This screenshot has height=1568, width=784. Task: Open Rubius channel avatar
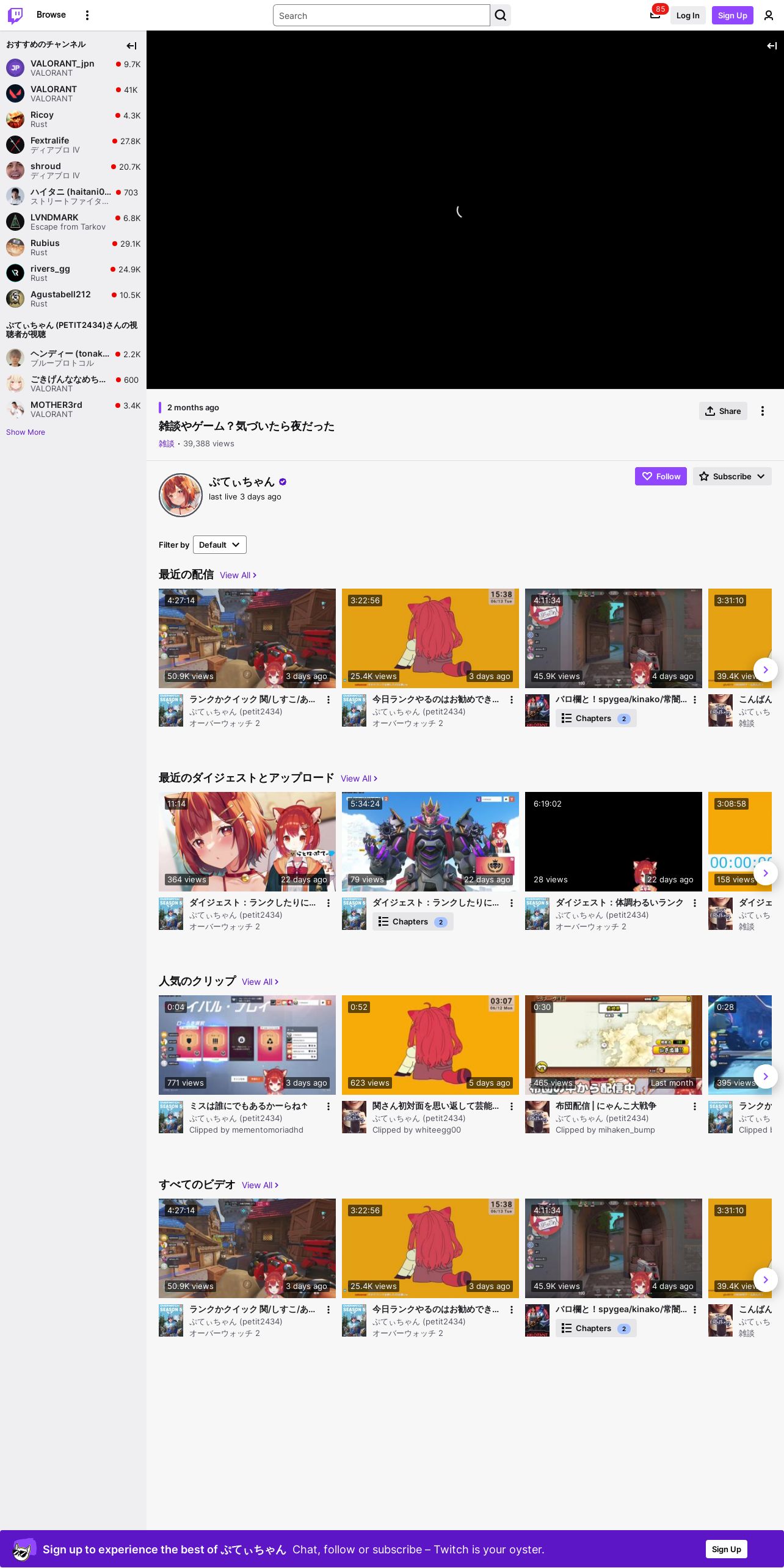click(15, 247)
